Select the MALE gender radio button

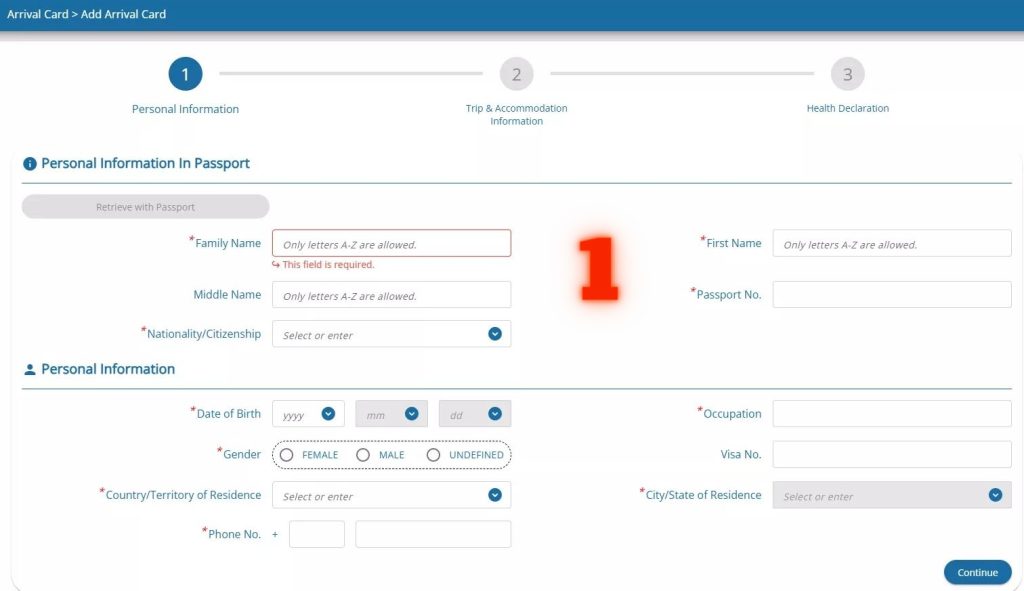pos(363,455)
